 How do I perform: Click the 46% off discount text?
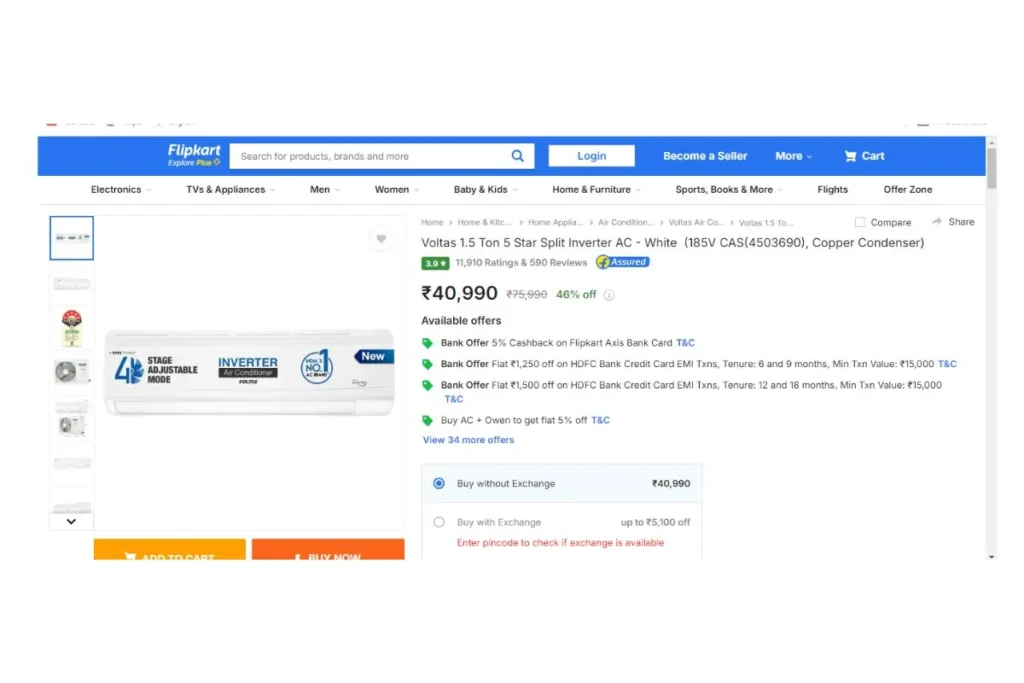[x=576, y=295]
